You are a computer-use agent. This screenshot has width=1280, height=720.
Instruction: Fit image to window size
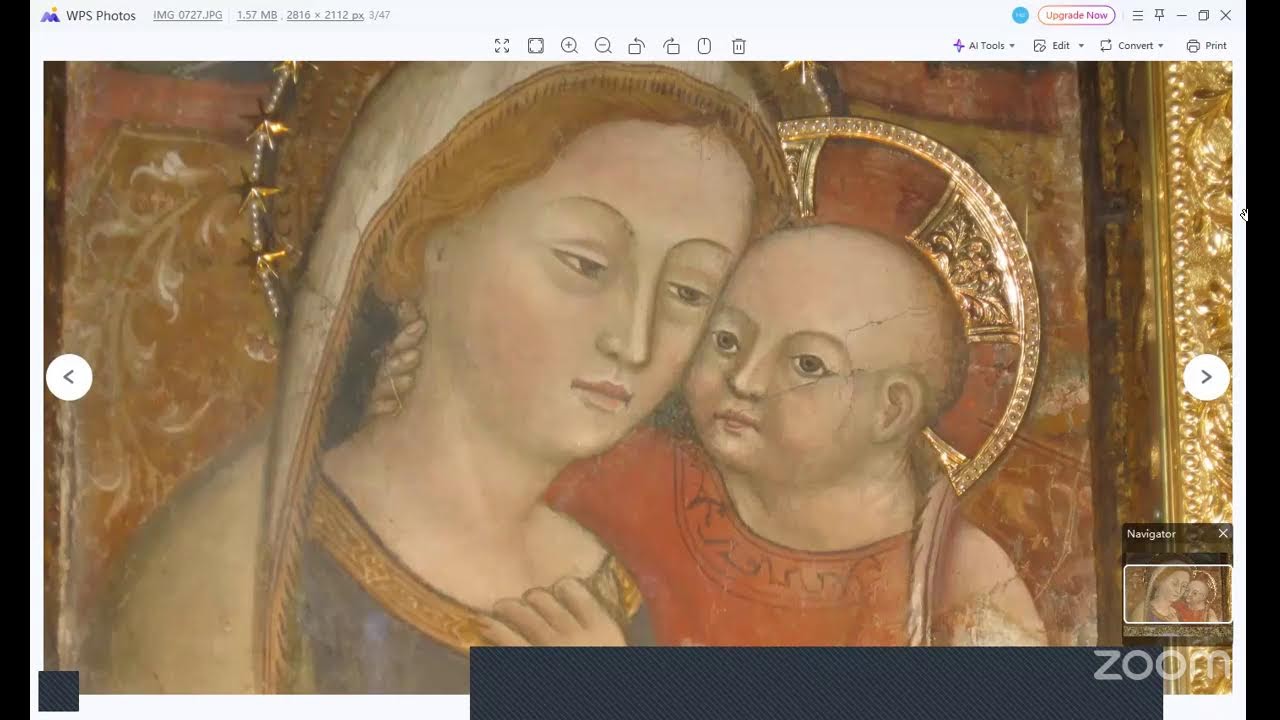(536, 46)
